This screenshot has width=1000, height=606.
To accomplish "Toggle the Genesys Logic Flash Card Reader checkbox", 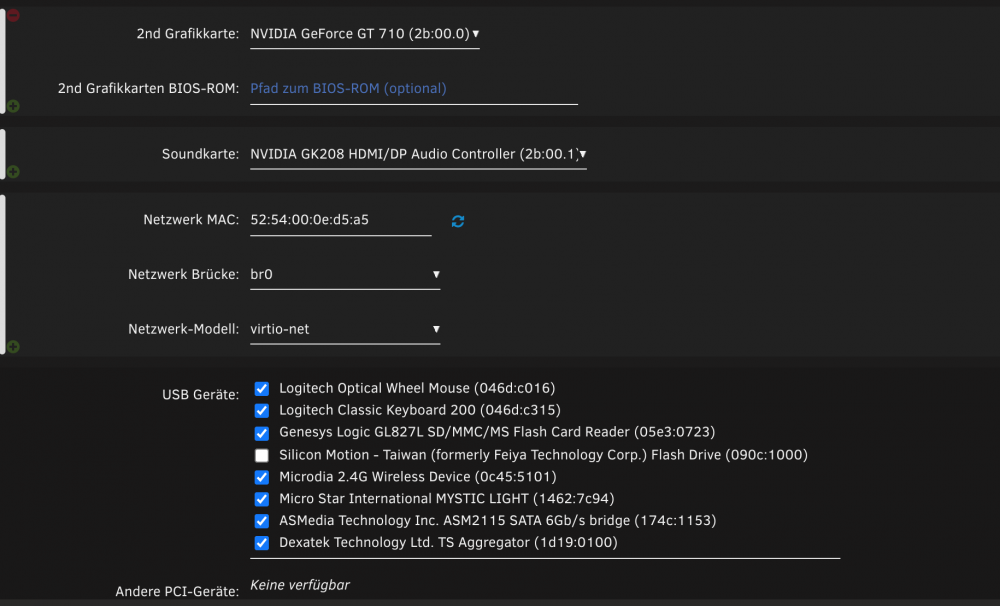I will (261, 432).
